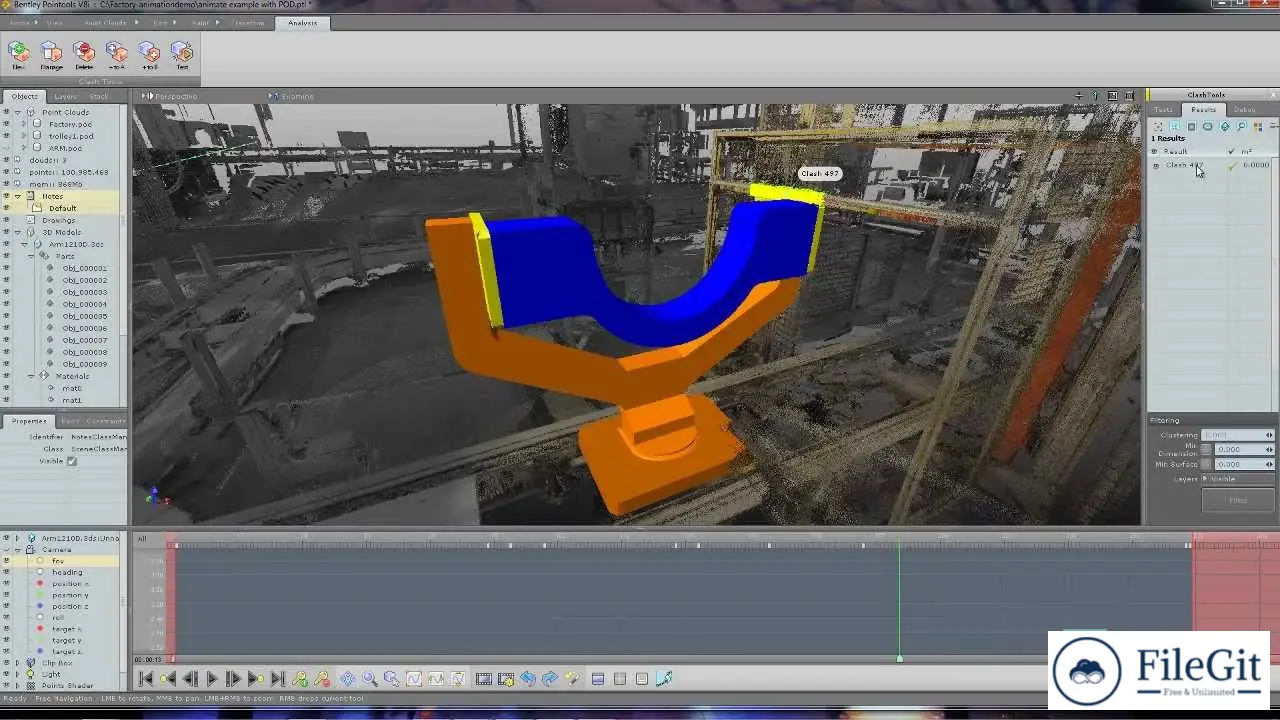Screen dimensions: 1280x720
Task: Click the first curve graph icon
Action: 414,679
